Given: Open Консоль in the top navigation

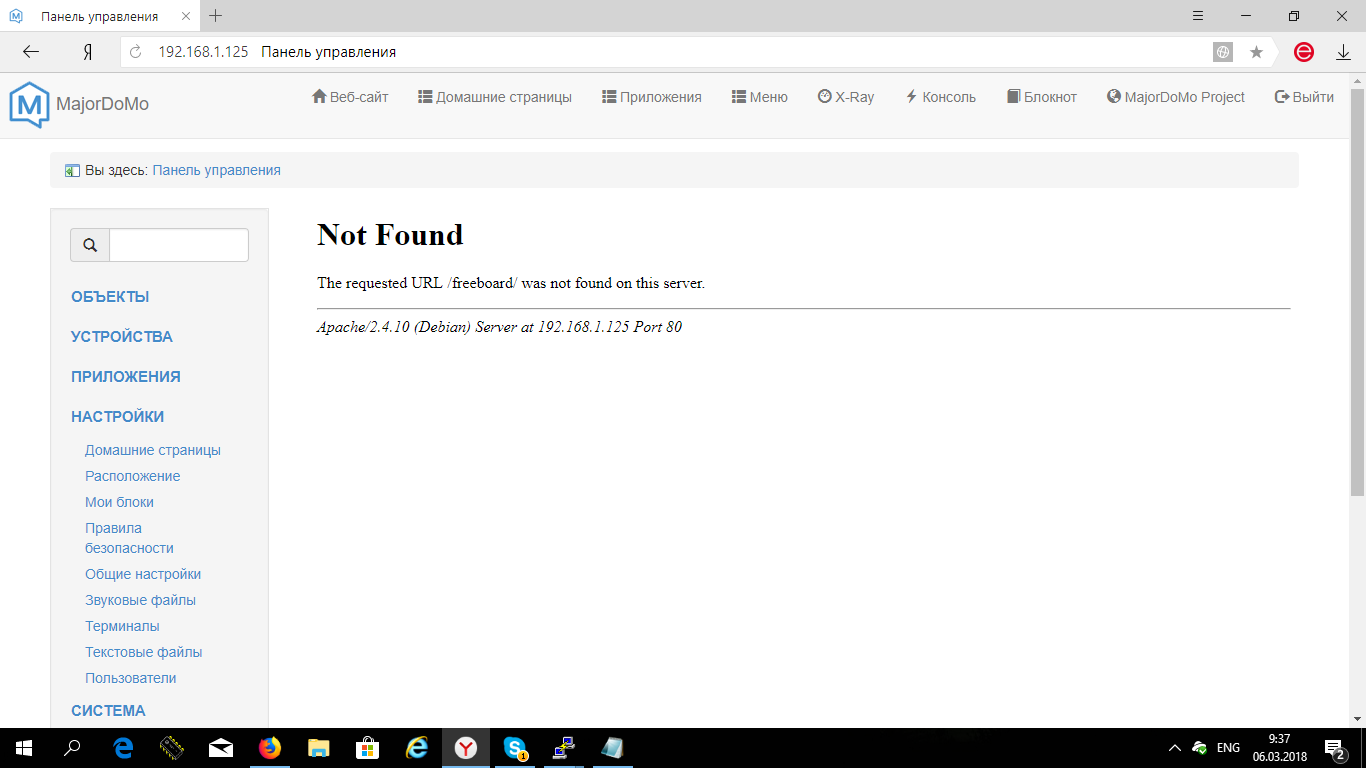Looking at the screenshot, I should 941,97.
